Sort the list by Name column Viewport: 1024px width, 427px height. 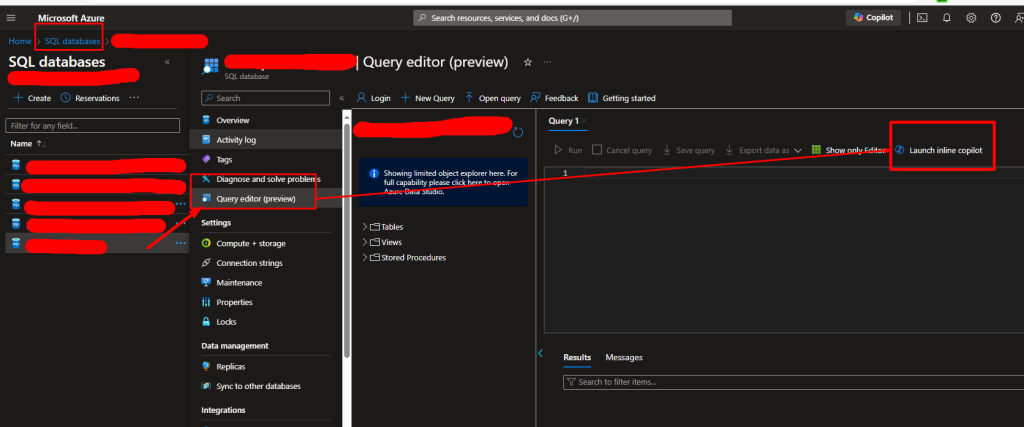coord(28,143)
